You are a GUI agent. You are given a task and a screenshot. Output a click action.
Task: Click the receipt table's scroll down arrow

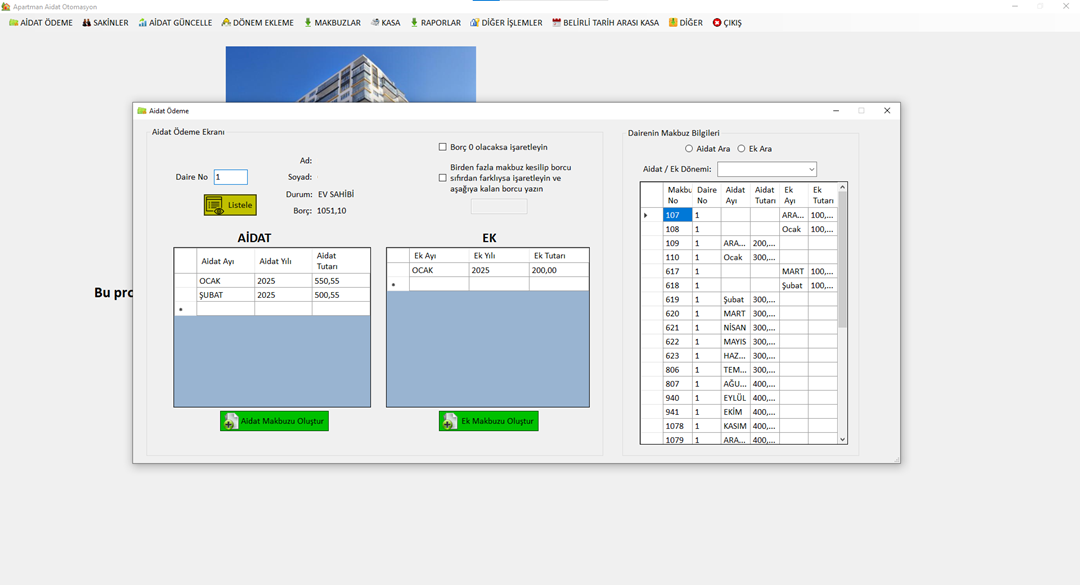tap(842, 439)
